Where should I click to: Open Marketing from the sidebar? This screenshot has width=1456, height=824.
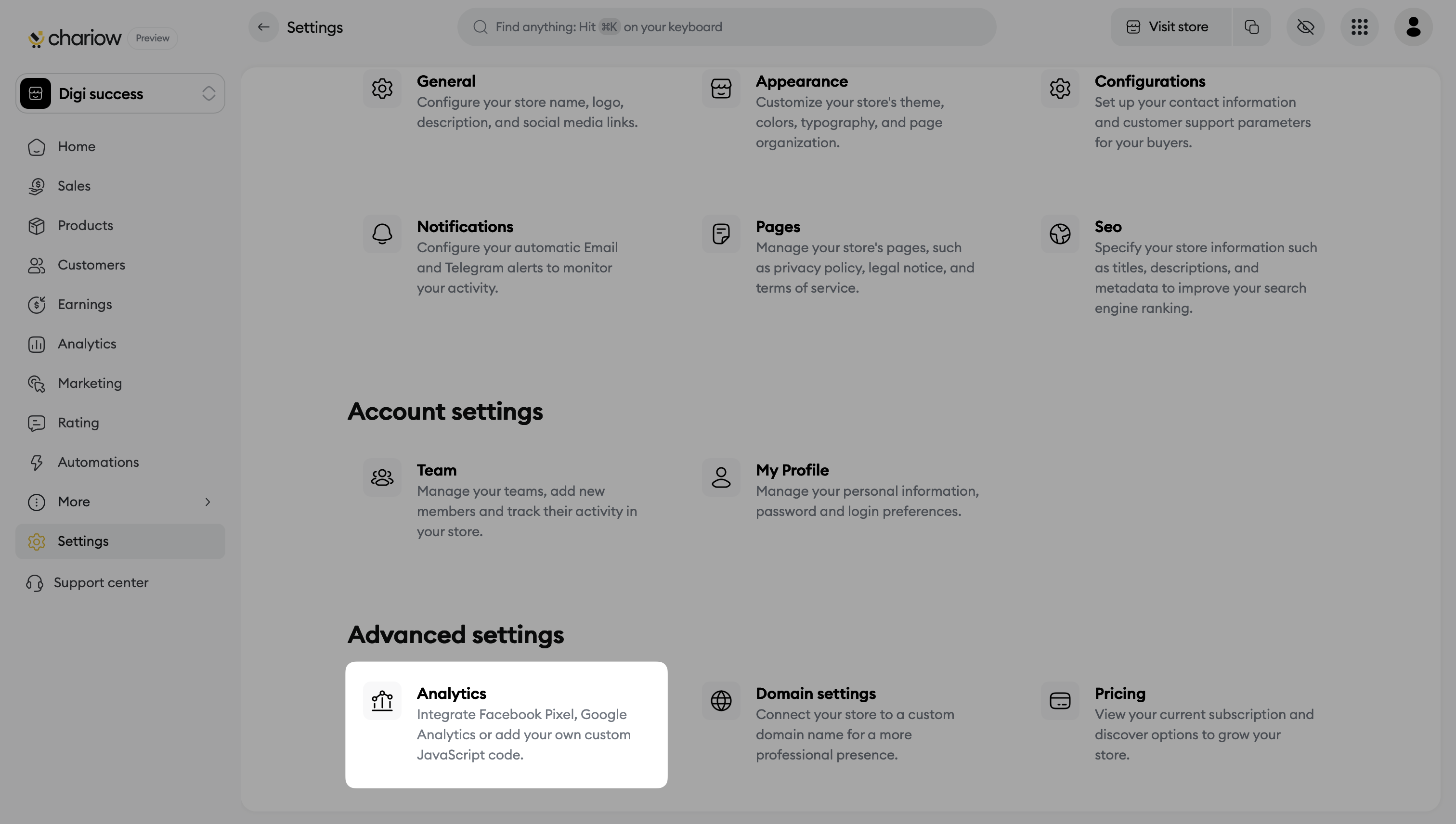pyautogui.click(x=90, y=383)
